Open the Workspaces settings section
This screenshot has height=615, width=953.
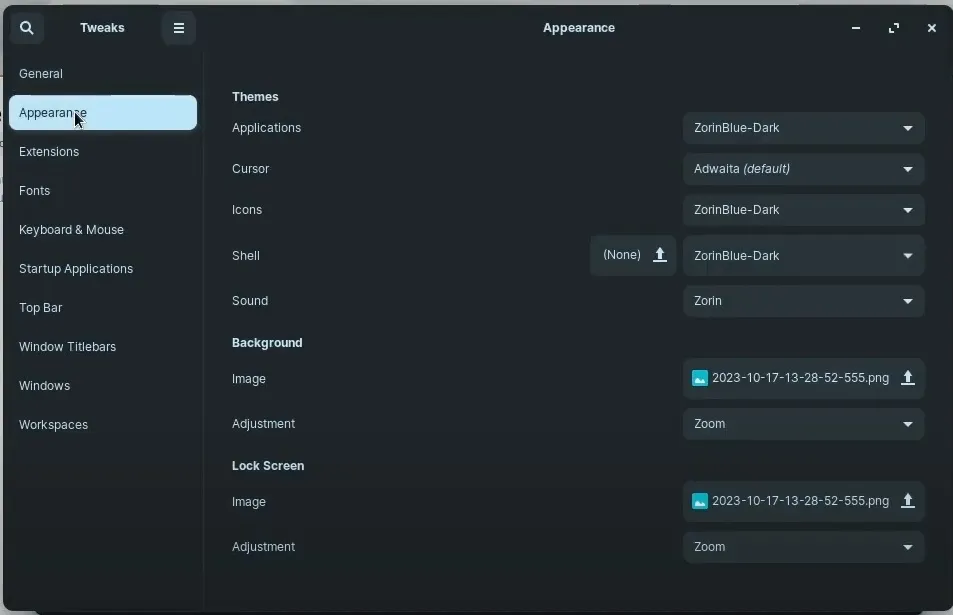pos(53,424)
